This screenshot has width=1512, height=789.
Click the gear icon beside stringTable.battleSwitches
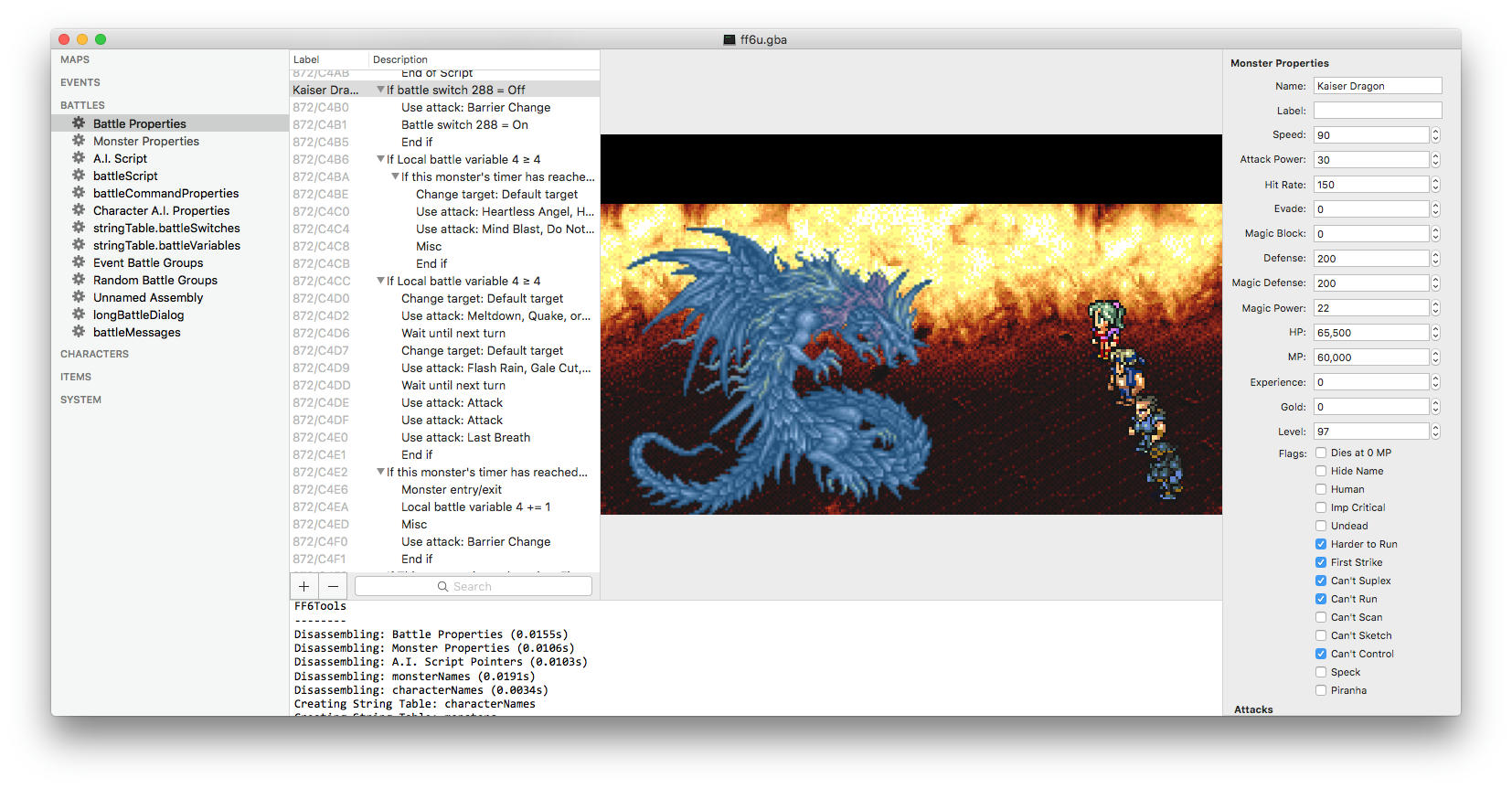[x=79, y=227]
